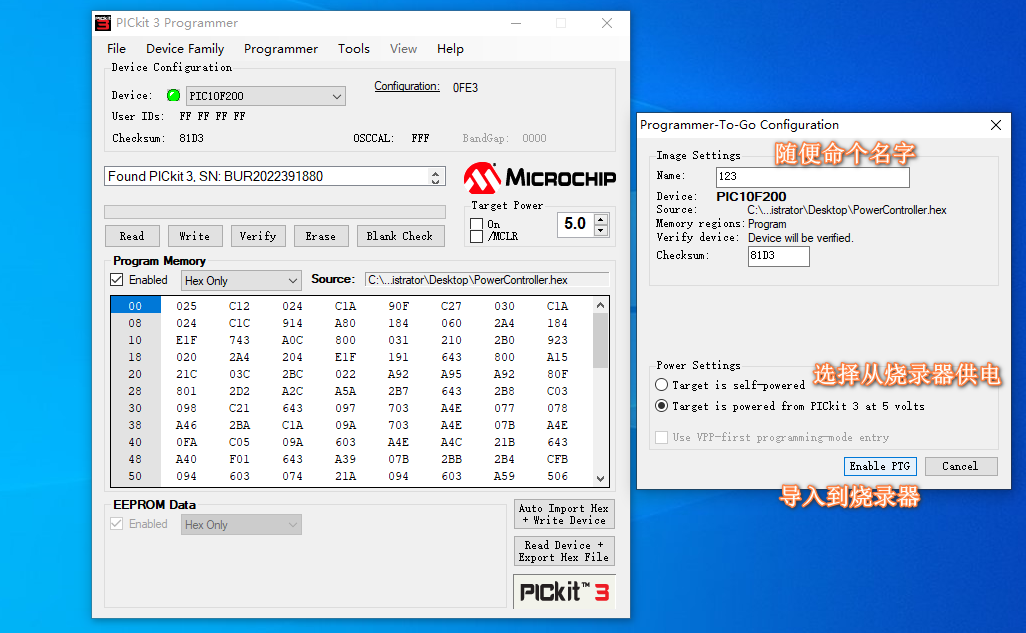Open Program Memory Hex Only dropdown
The height and width of the screenshot is (633, 1026).
click(x=241, y=280)
